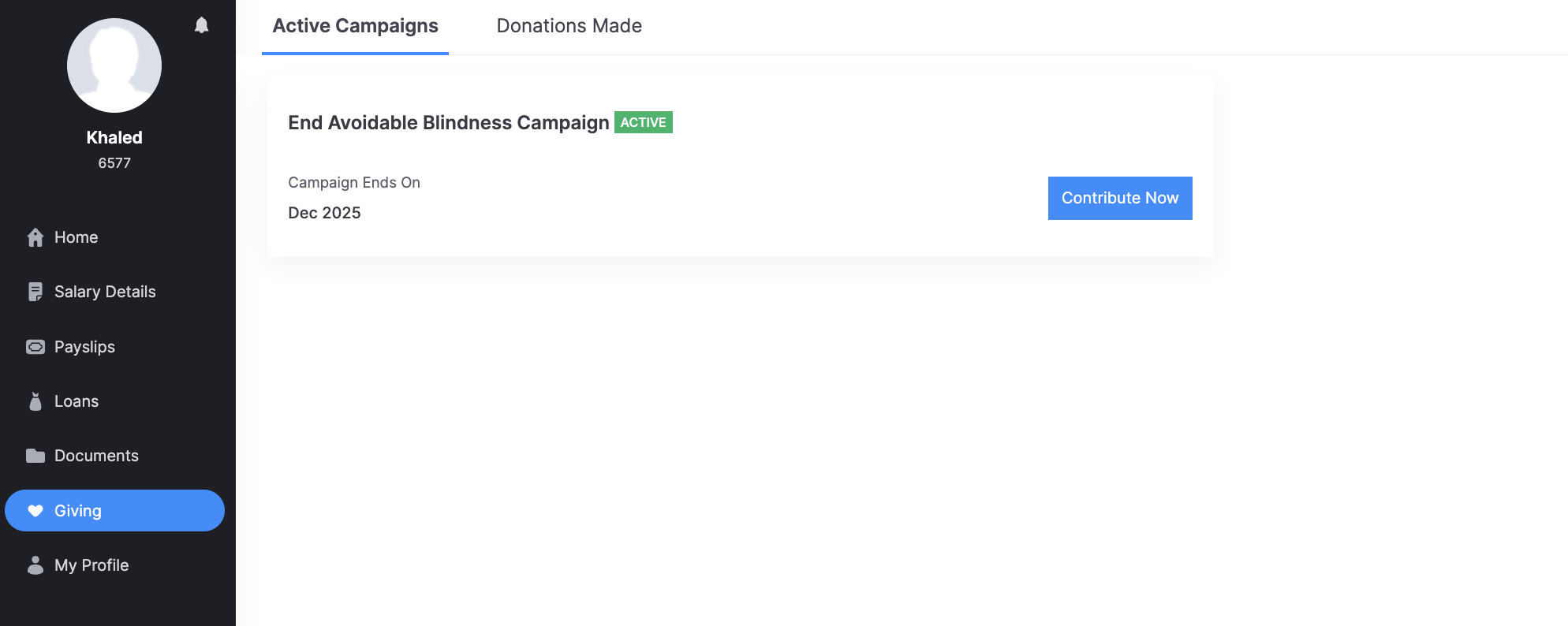Open End Avoidable Blindness Campaign title

click(x=448, y=123)
